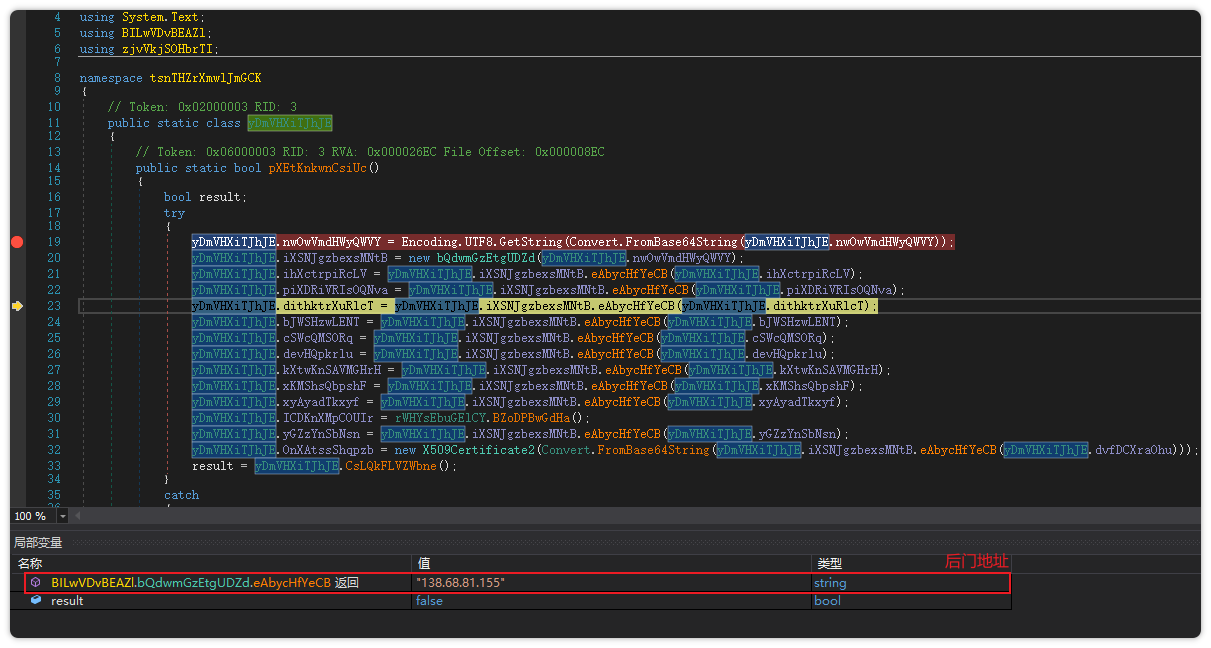Click the blue variable icon beside result
The image size is (1211, 648).
pos(35,601)
